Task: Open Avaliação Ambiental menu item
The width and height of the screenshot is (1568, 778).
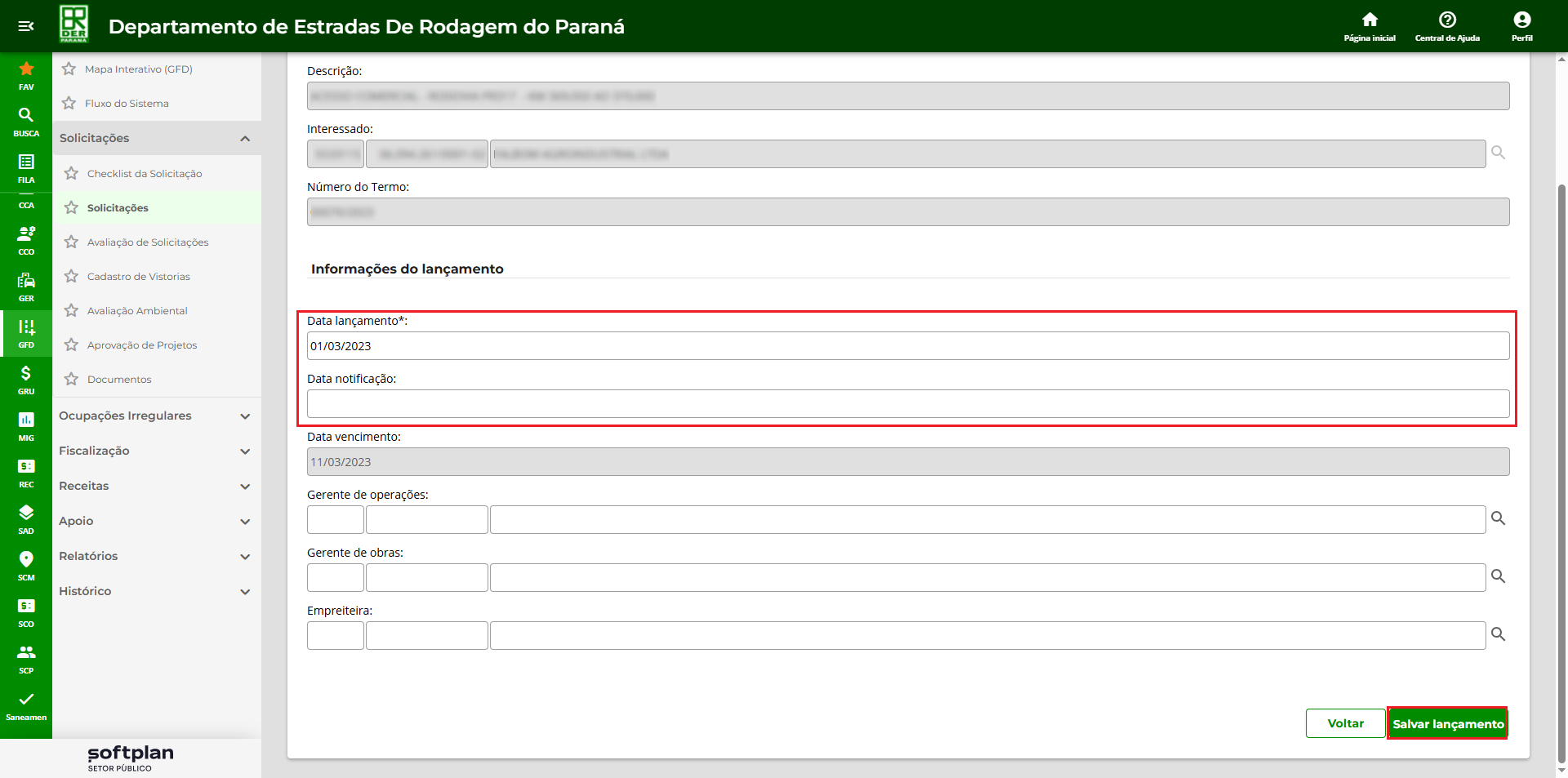Action: click(x=137, y=311)
